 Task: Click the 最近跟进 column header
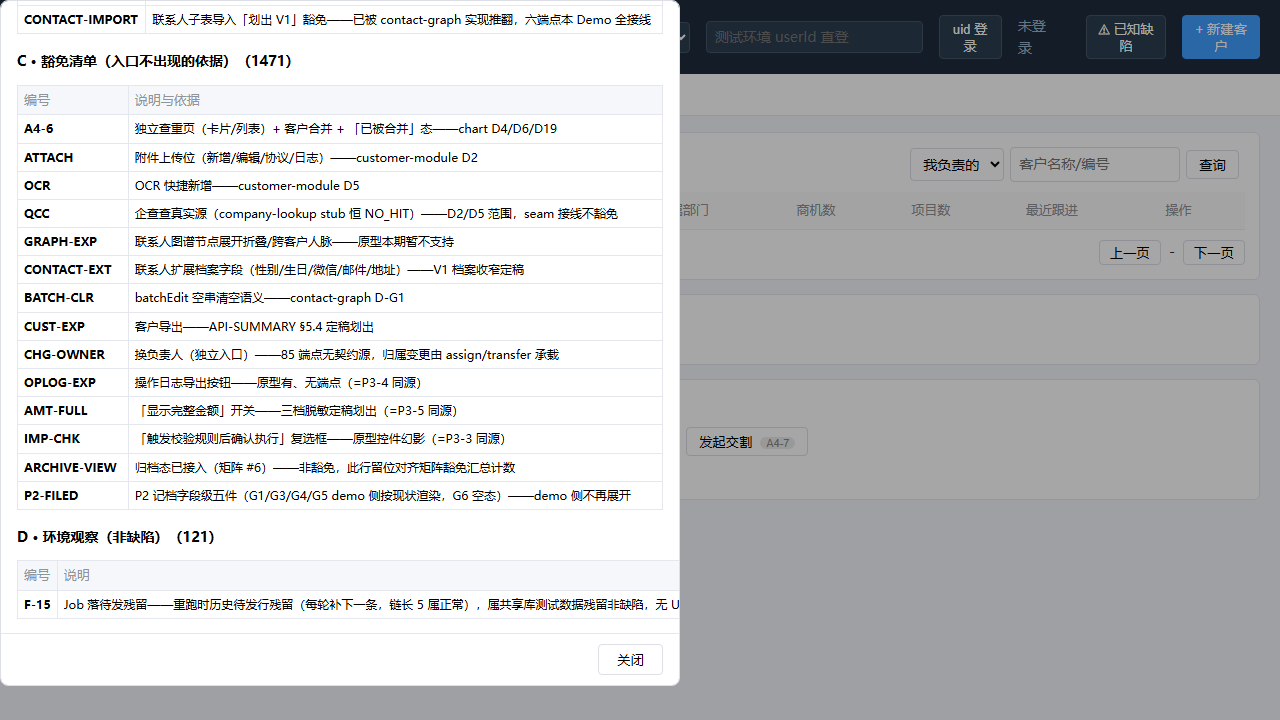(1052, 210)
